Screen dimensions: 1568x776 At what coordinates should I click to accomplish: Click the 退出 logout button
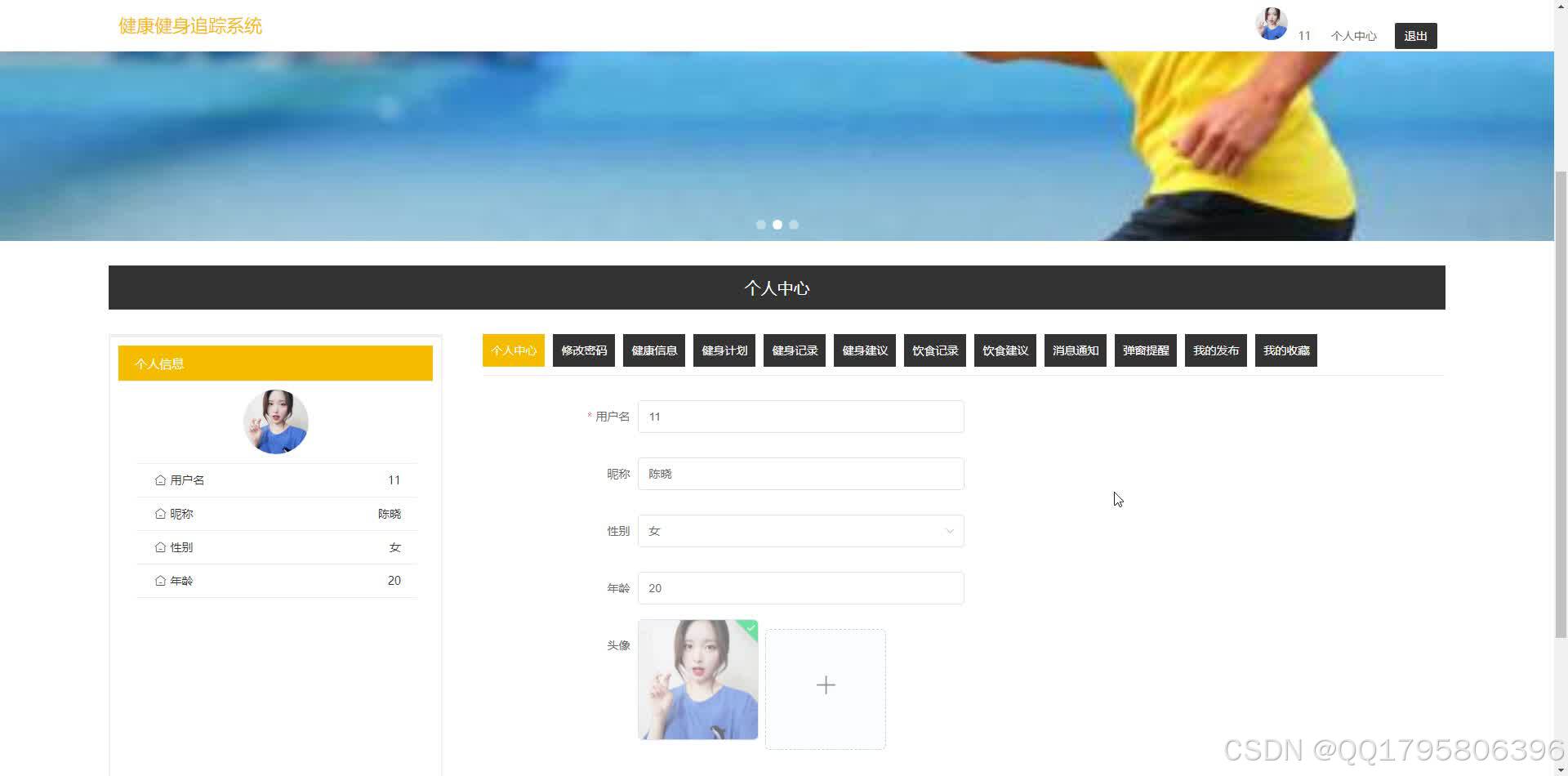click(1416, 36)
